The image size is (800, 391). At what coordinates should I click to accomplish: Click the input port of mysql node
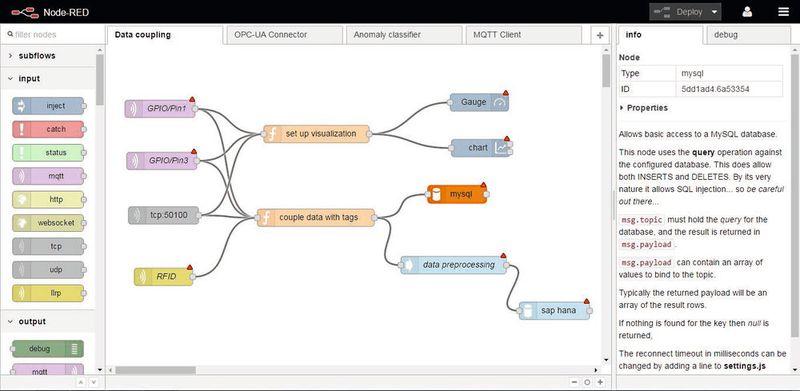click(x=428, y=194)
